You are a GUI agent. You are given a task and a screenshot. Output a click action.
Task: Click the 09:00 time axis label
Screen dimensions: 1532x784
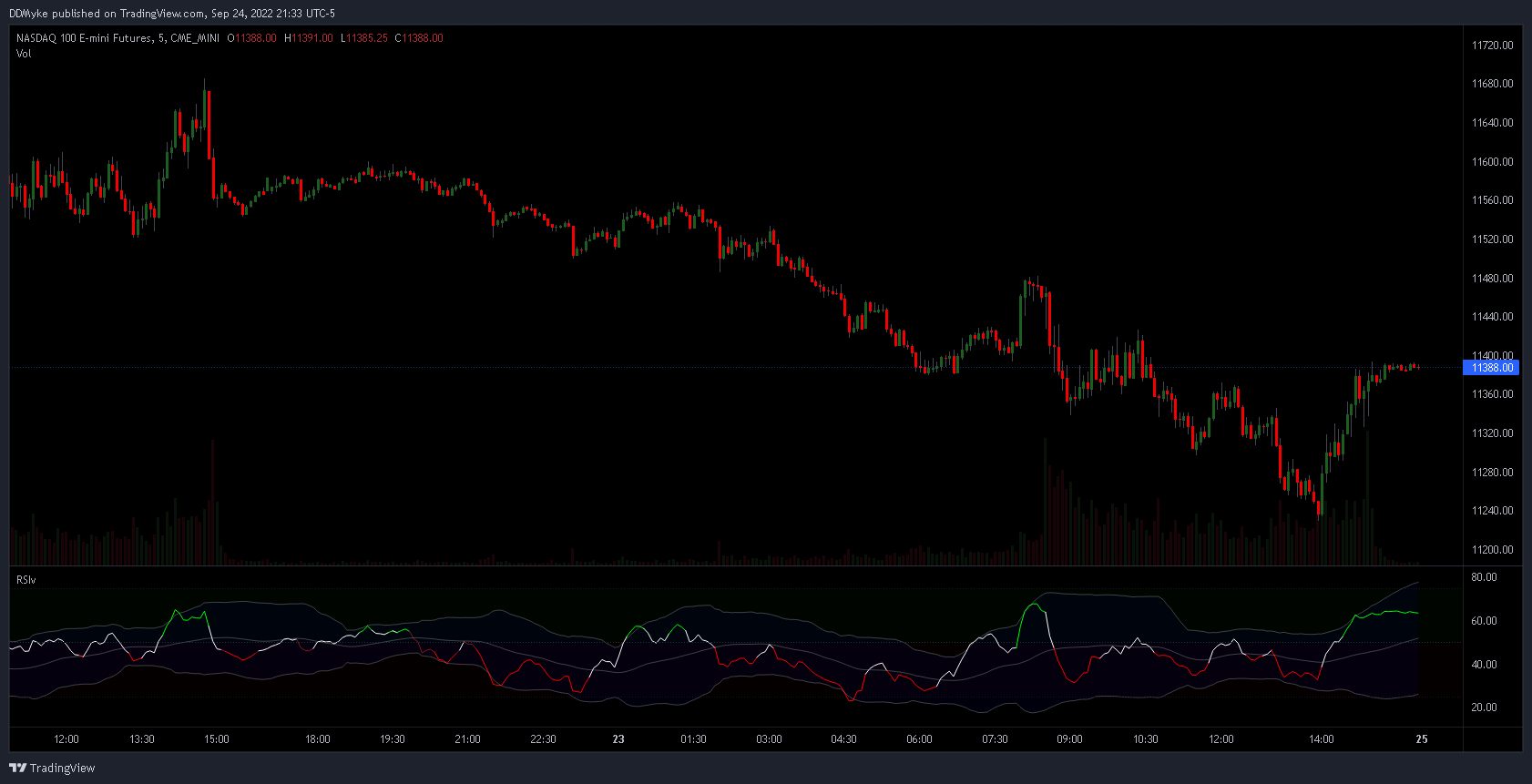click(x=1070, y=739)
